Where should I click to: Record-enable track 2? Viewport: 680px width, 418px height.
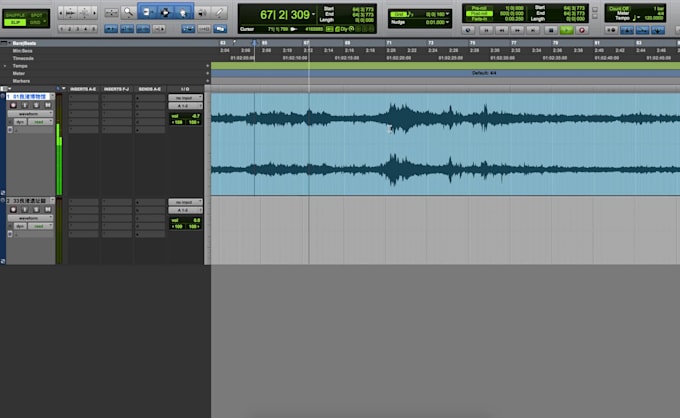pyautogui.click(x=13, y=209)
